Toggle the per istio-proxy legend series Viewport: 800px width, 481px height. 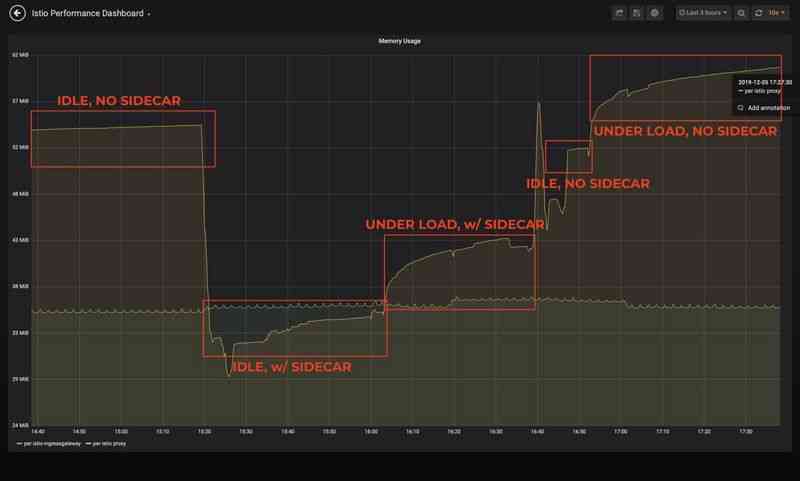point(106,444)
